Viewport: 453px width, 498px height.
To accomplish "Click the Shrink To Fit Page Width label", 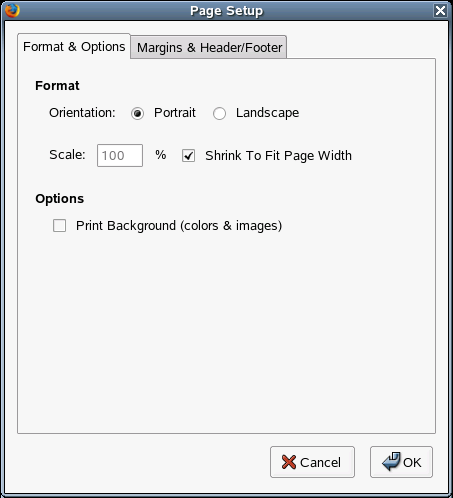I will pyautogui.click(x=278, y=156).
